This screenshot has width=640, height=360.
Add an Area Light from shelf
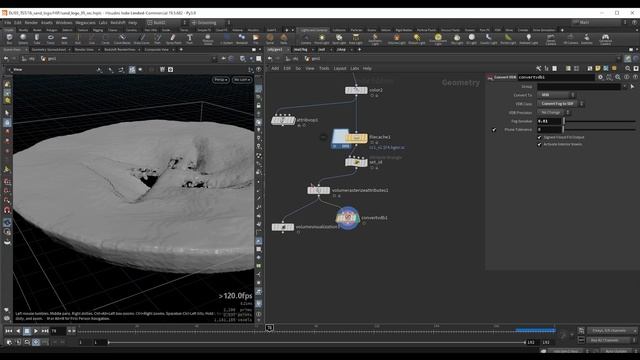[356, 38]
